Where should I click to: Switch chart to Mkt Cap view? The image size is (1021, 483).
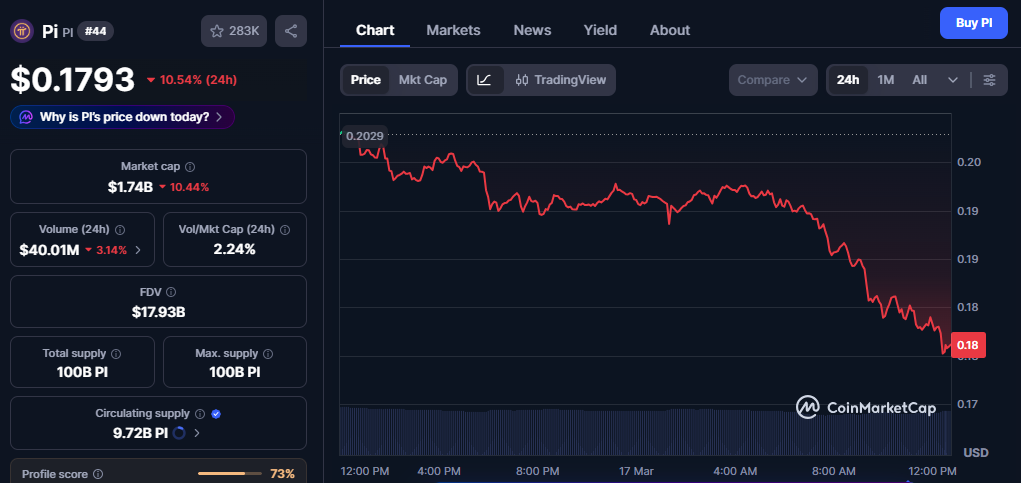423,80
